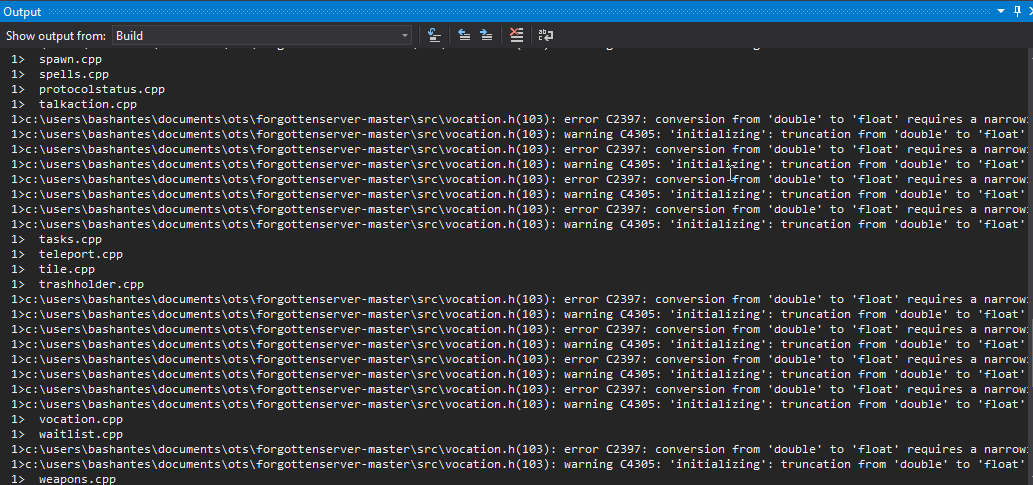Click the 'Show output from:' label
This screenshot has height=485, width=1033.
(56, 36)
